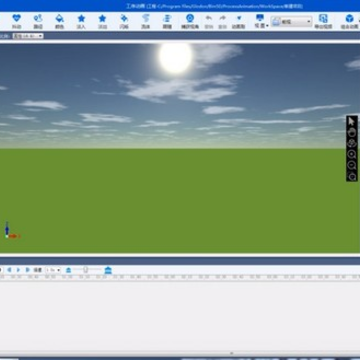Click the zoom out magnifier in viewport
360x360 pixels.
tap(352, 165)
